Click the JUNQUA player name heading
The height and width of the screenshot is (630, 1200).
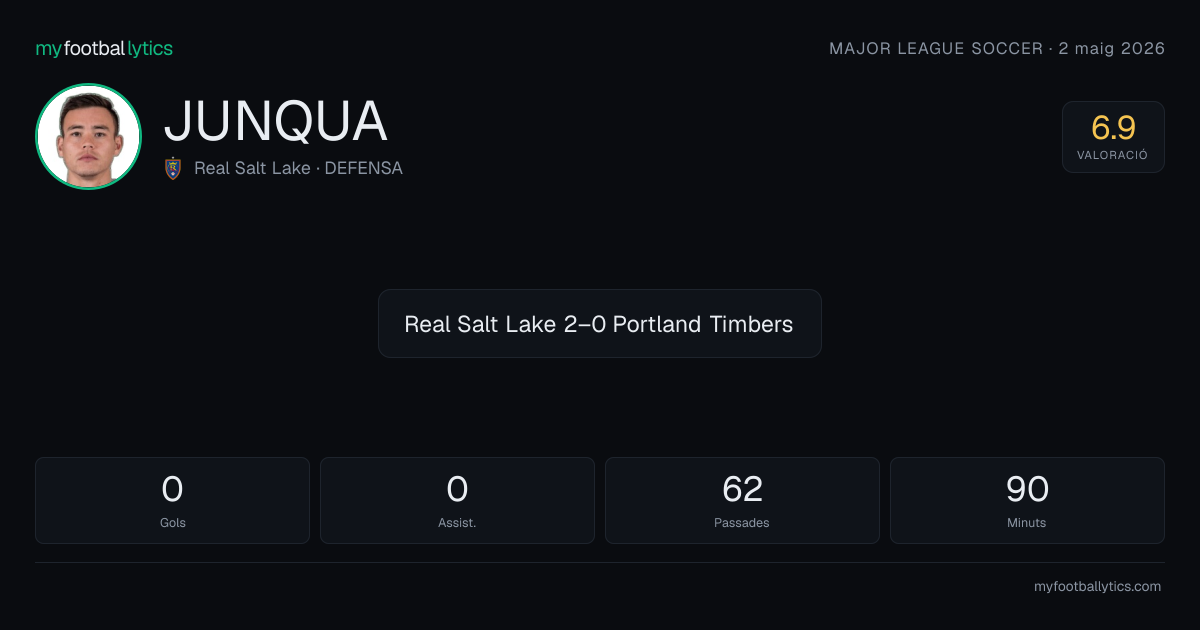275,121
